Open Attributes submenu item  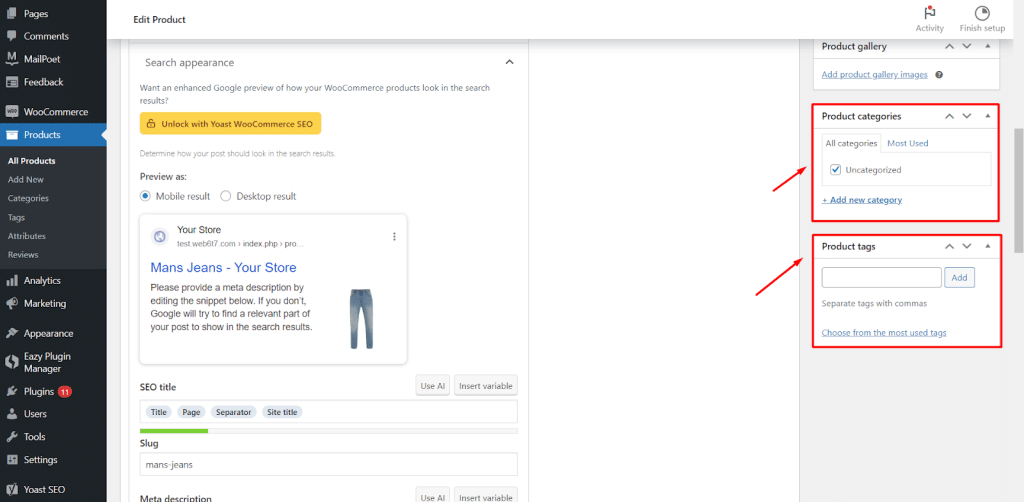click(27, 236)
